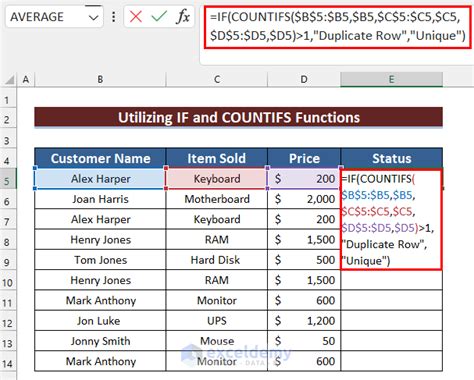Select the 'Jonny Smith' cell

coord(100,341)
